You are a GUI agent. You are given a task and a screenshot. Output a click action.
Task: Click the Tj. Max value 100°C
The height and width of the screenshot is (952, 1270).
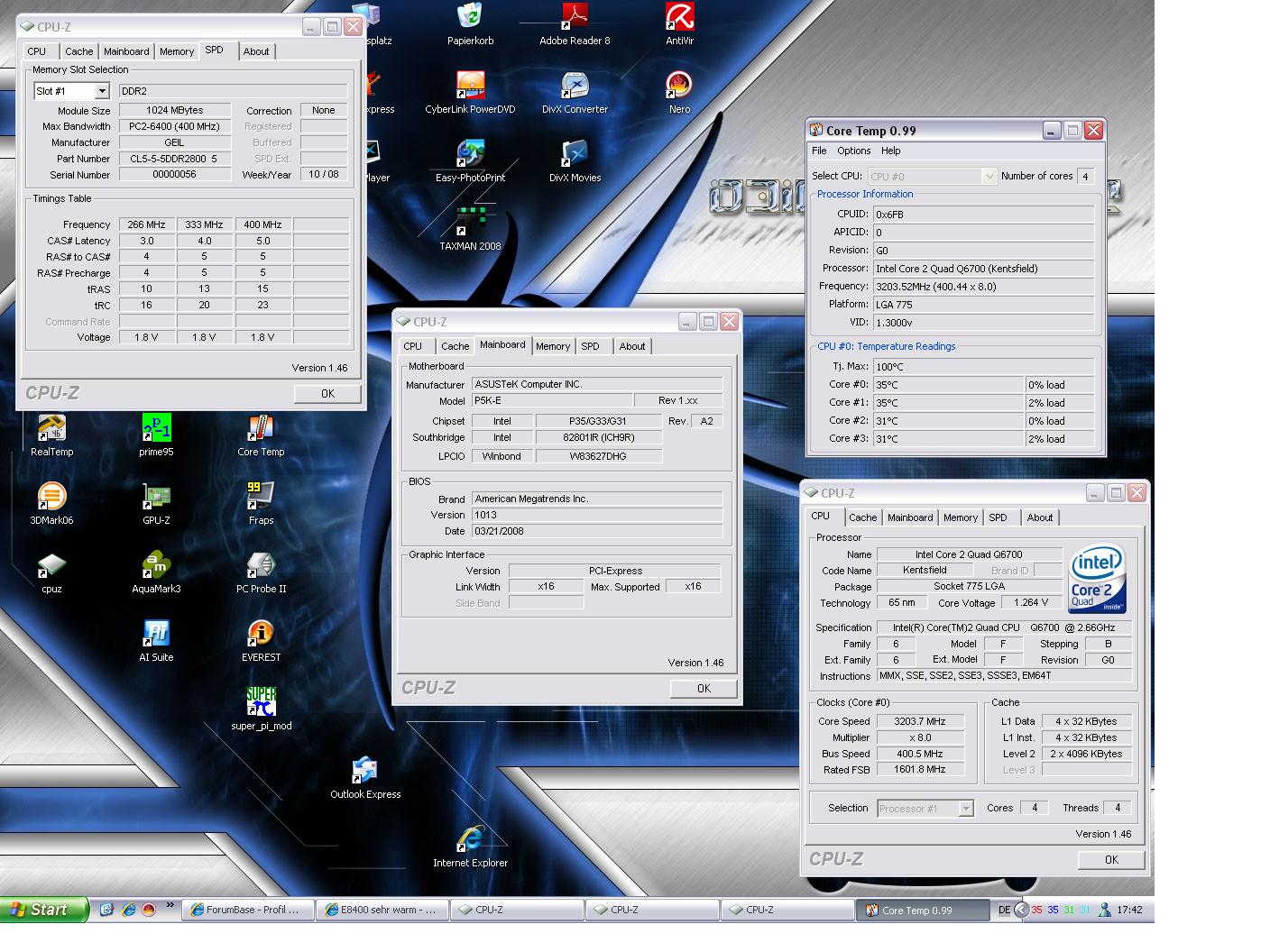pos(983,367)
